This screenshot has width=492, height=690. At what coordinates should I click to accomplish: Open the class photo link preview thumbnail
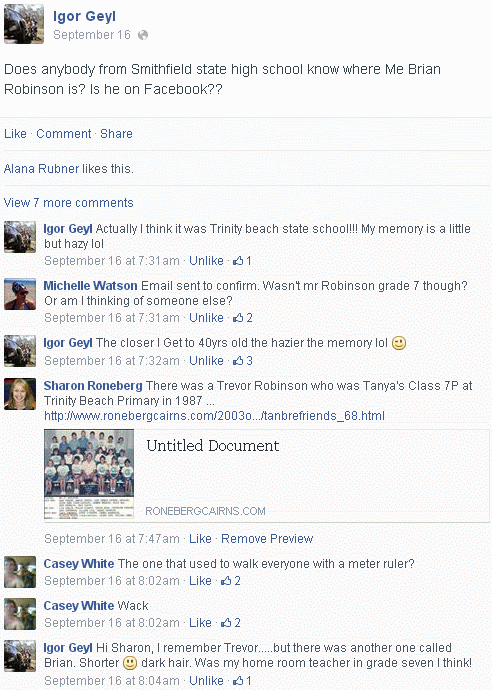pos(89,474)
